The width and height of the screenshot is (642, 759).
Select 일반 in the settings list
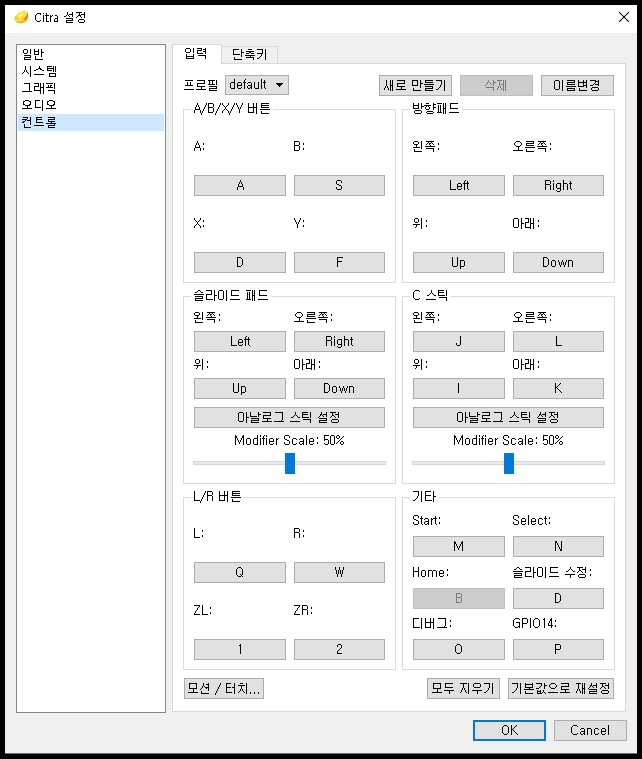[x=91, y=54]
